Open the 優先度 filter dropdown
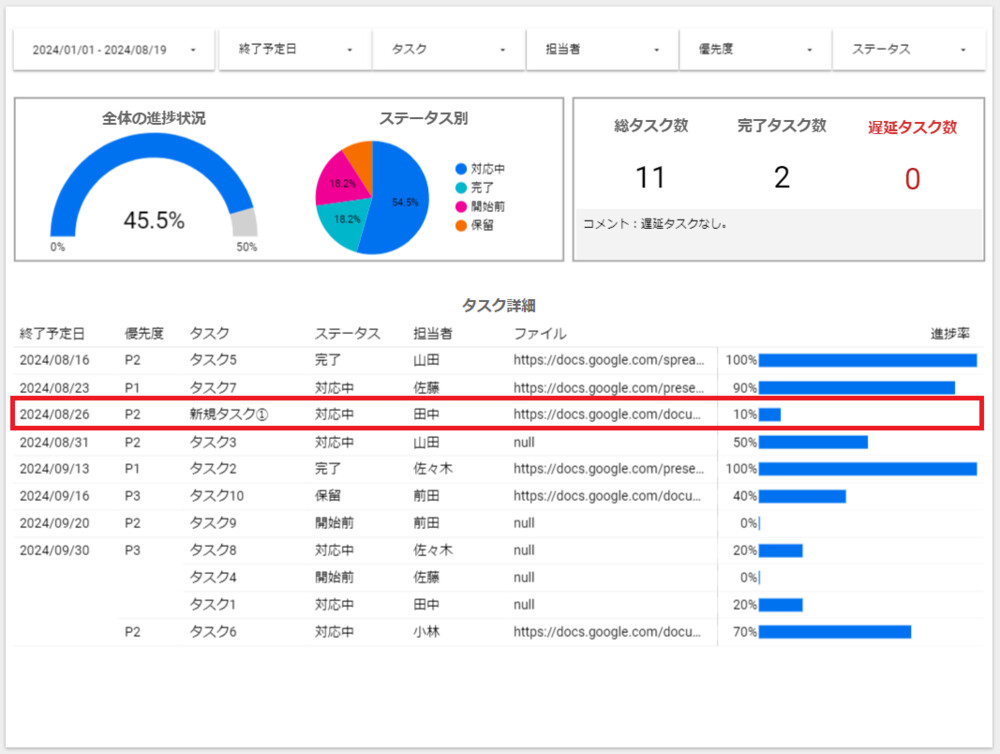Screen dimensions: 1000x754 click(x=755, y=49)
